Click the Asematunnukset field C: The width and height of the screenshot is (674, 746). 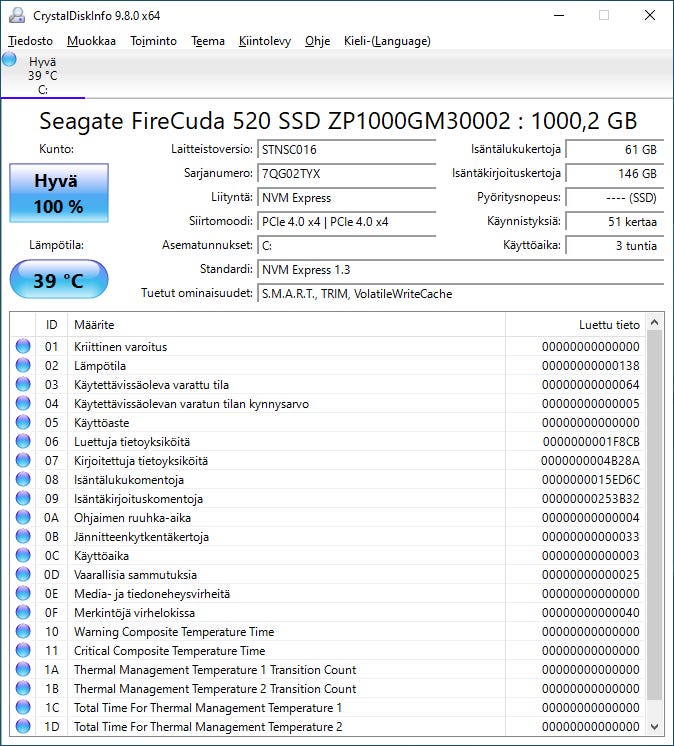(x=346, y=246)
